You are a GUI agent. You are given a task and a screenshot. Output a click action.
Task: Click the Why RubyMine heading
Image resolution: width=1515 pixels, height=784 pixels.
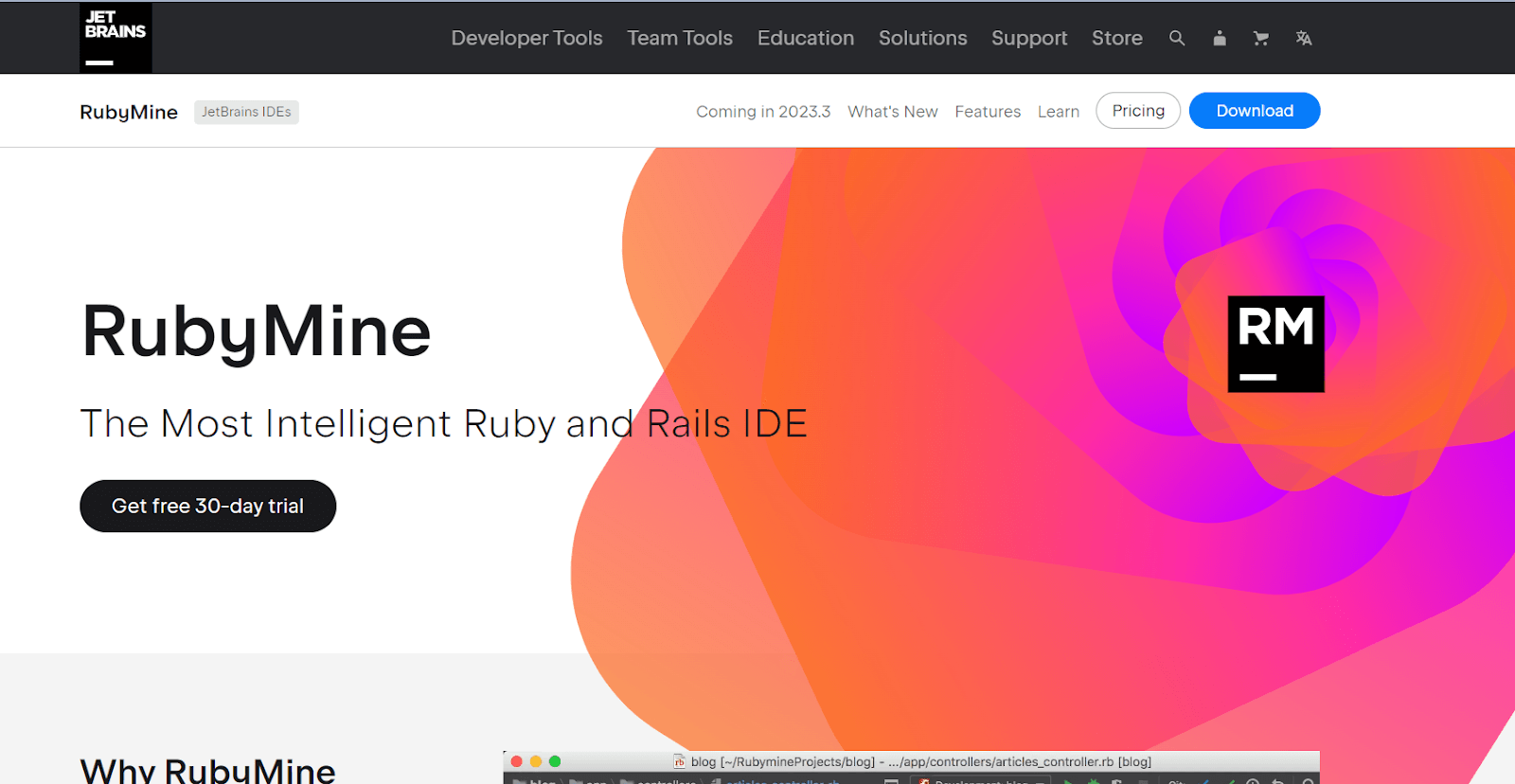208,770
